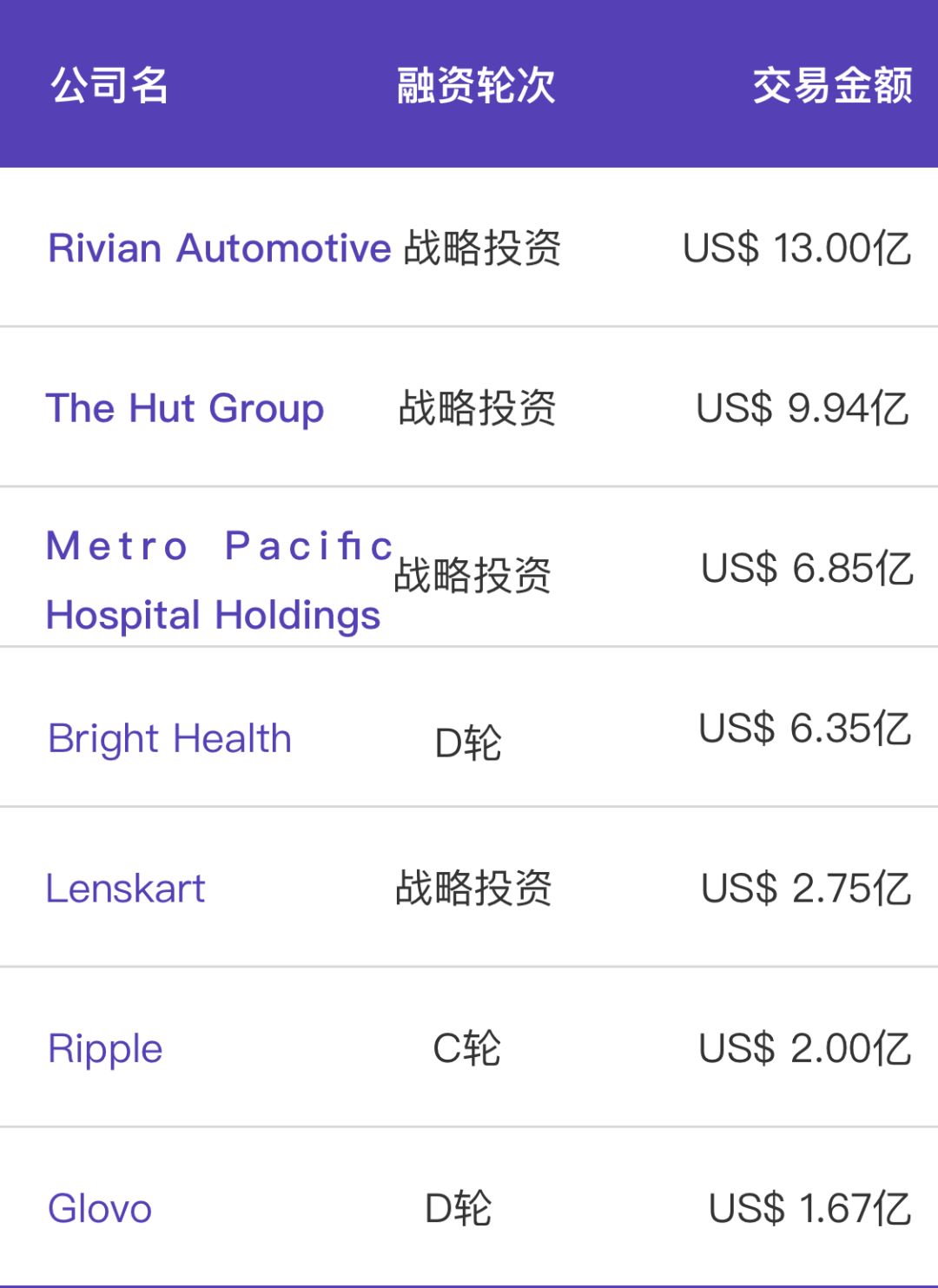Click the US$ 9.94亿 amount
Image resolution: width=938 pixels, height=1288 pixels.
(803, 408)
